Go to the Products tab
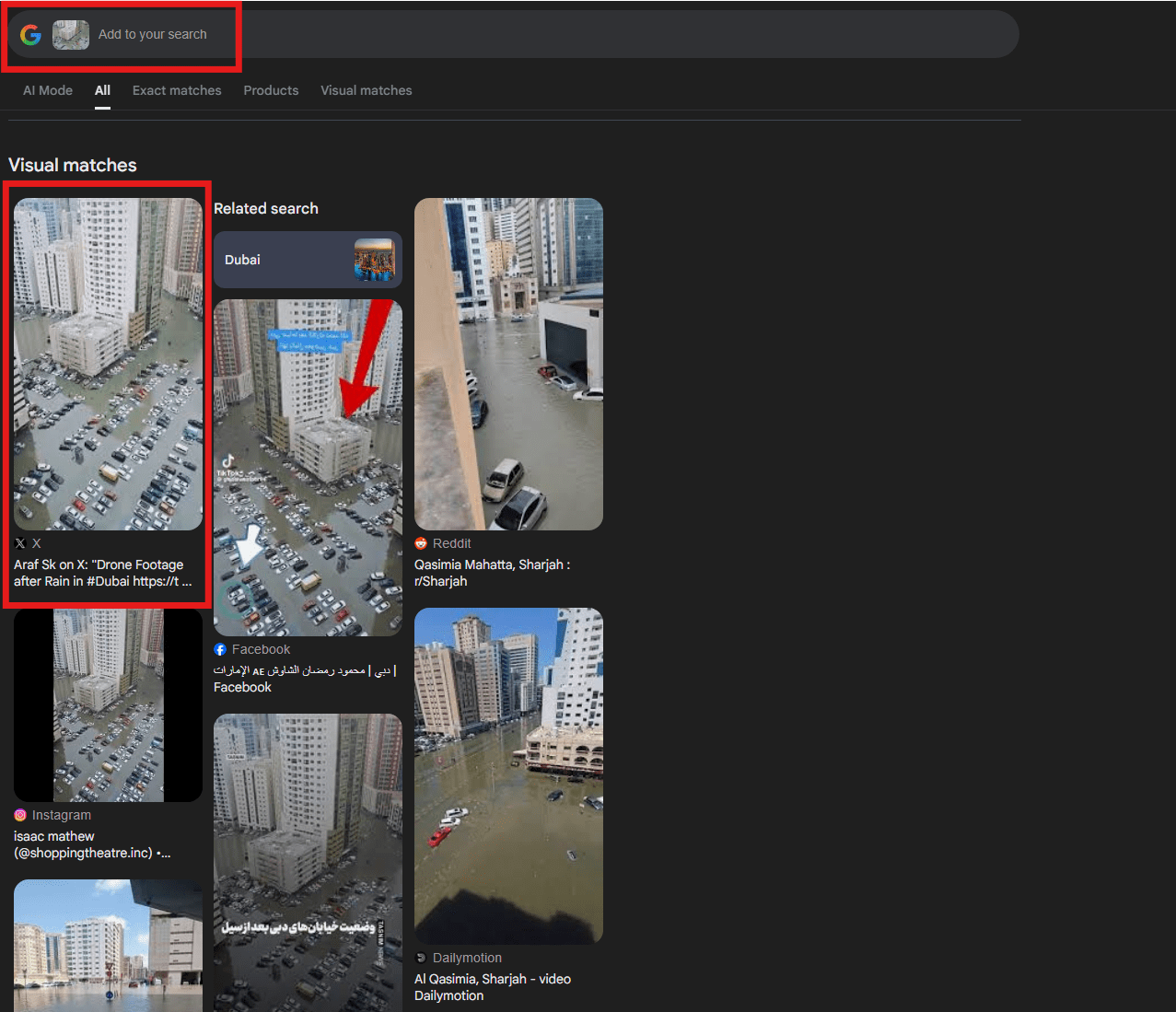The height and width of the screenshot is (1012, 1176). [x=271, y=90]
